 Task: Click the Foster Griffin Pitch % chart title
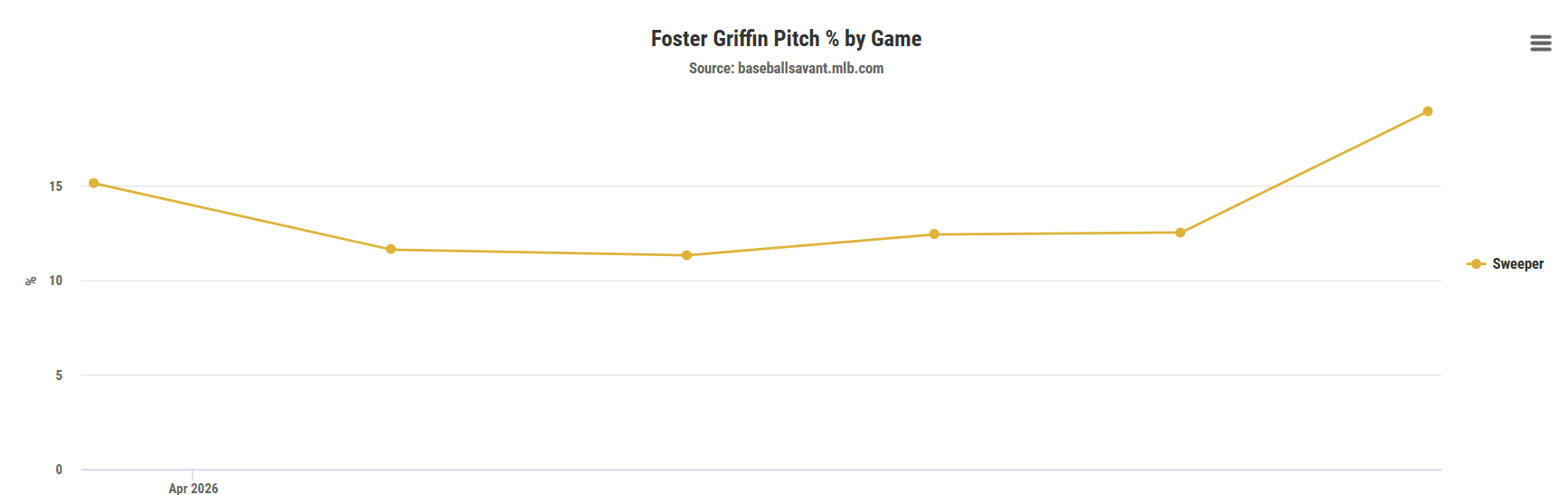pyautogui.click(x=786, y=39)
